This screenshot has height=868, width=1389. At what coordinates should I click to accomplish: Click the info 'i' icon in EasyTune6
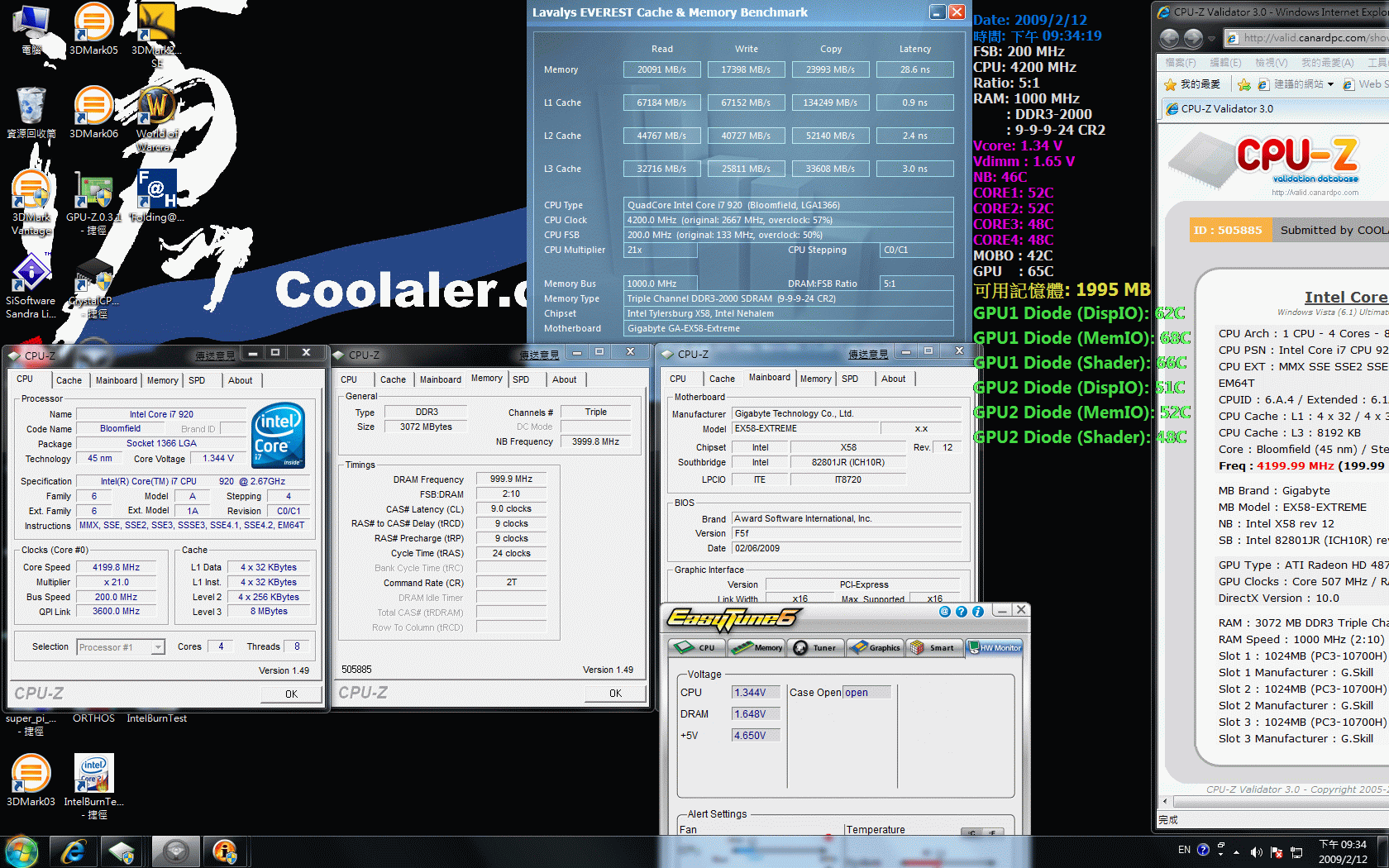tap(977, 612)
